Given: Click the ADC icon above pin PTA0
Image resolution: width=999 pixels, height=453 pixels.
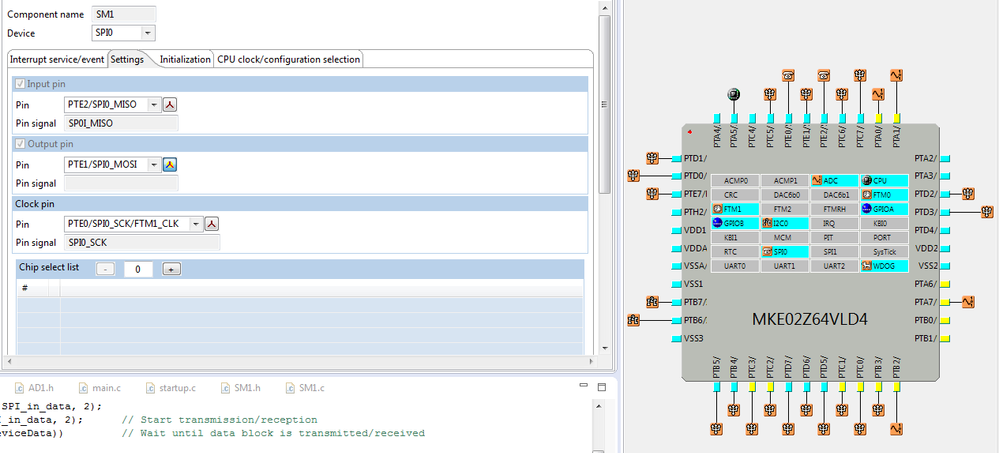Looking at the screenshot, I should pos(878,94).
